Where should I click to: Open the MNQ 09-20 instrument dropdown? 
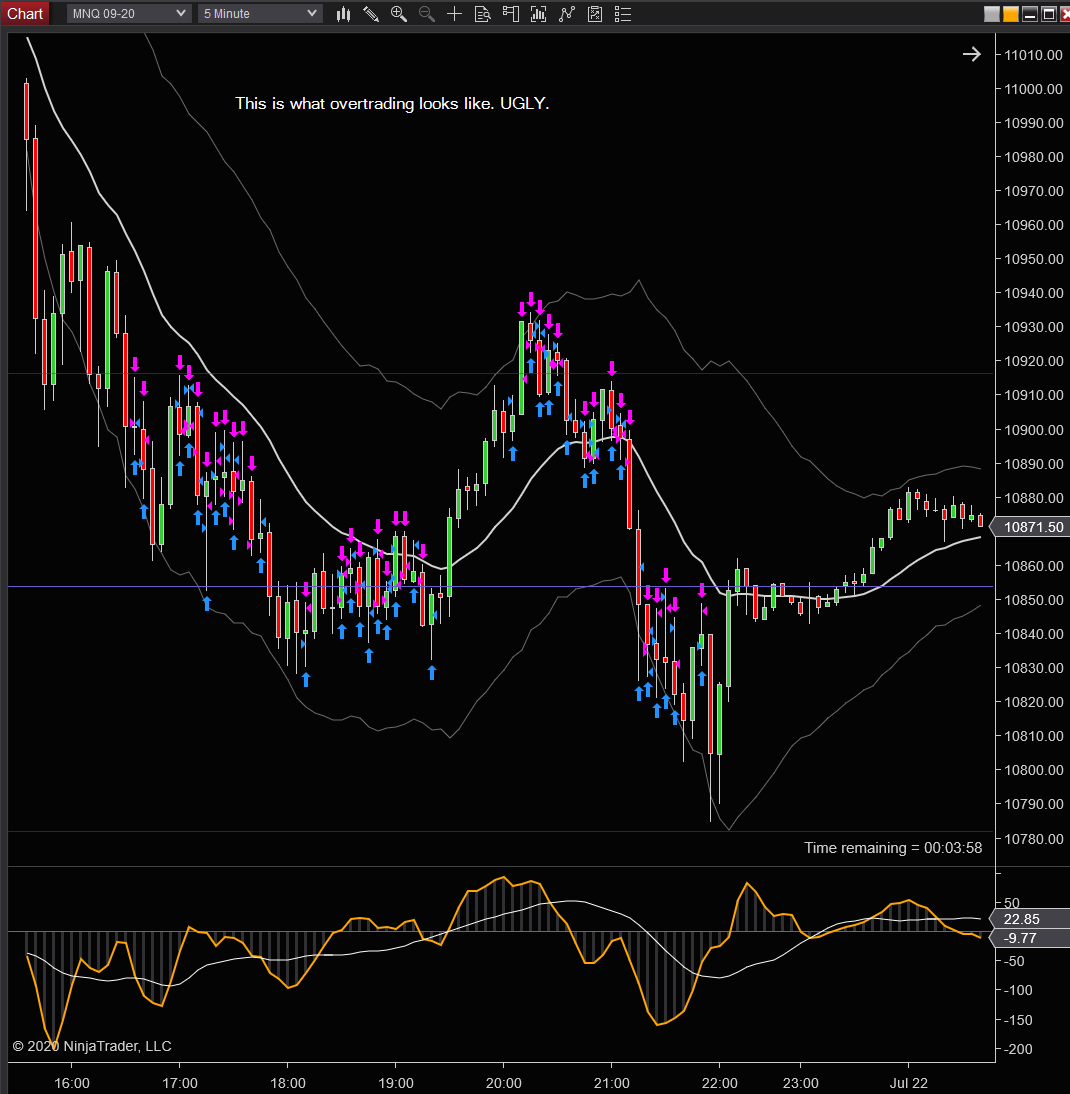128,14
